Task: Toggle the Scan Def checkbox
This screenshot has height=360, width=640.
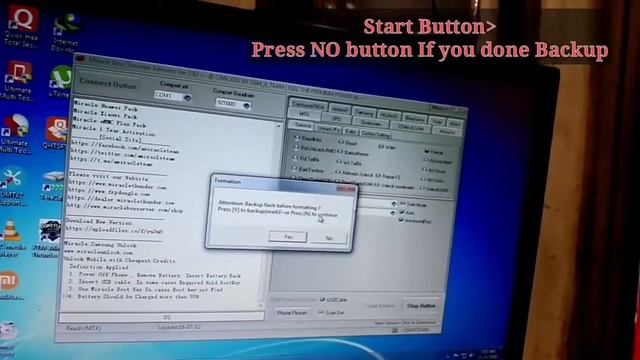Action: point(331,312)
